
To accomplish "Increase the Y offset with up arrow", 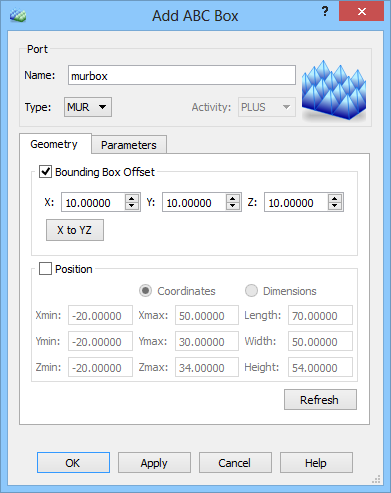I will click(x=233, y=198).
